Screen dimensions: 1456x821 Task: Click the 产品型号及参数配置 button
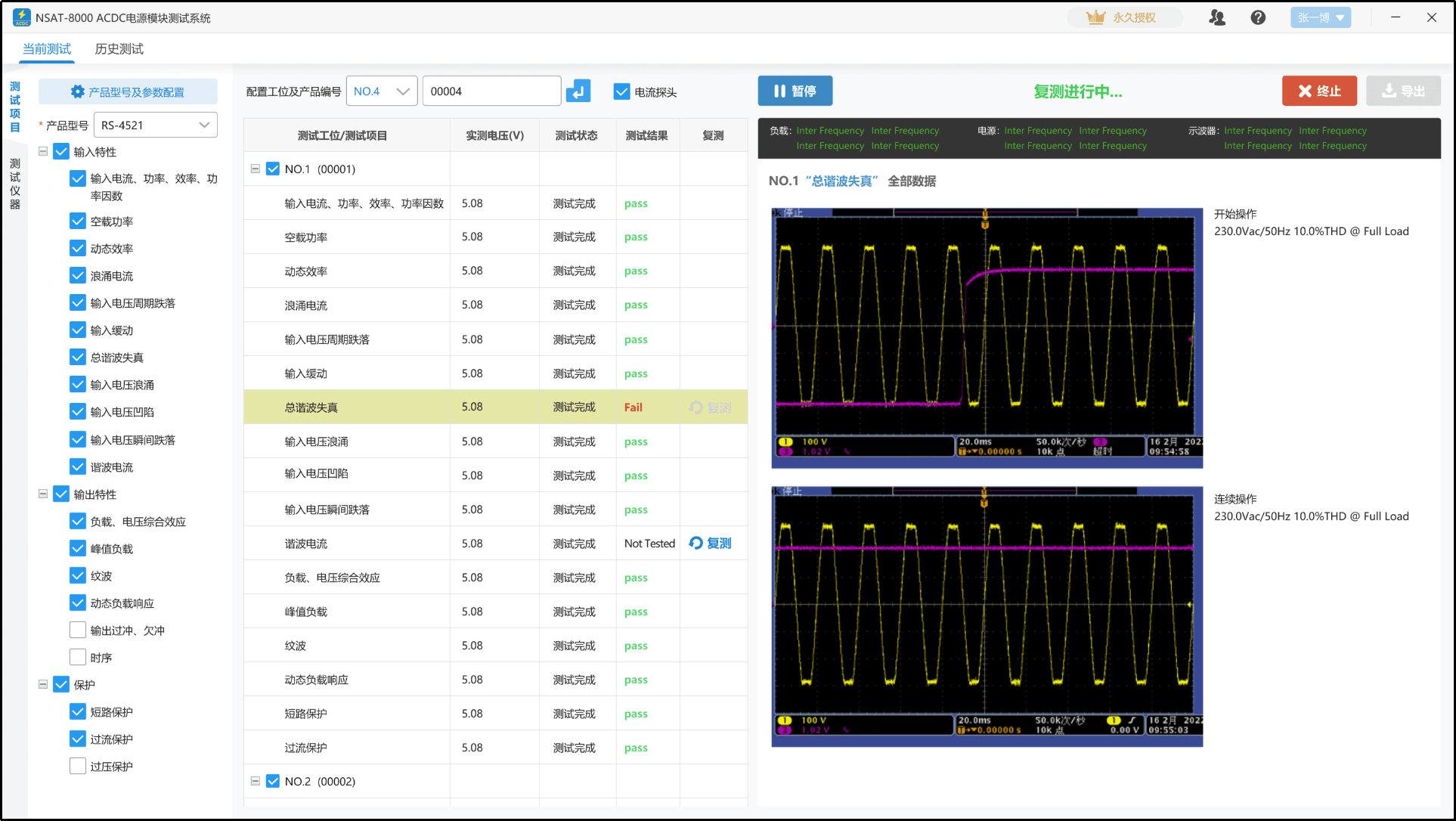tap(136, 91)
